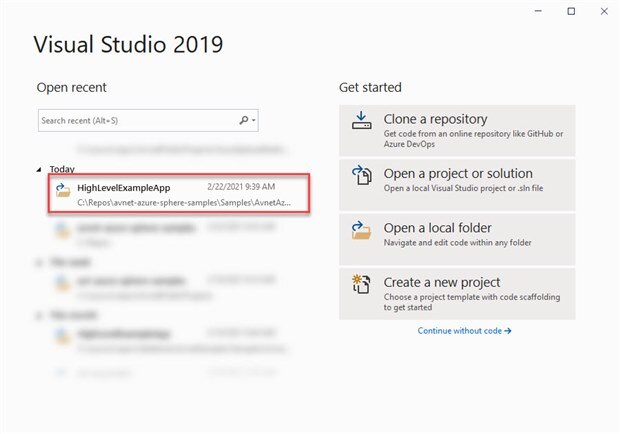Click the magnifier icon in search box
This screenshot has height=434, width=620.
pyautogui.click(x=244, y=121)
